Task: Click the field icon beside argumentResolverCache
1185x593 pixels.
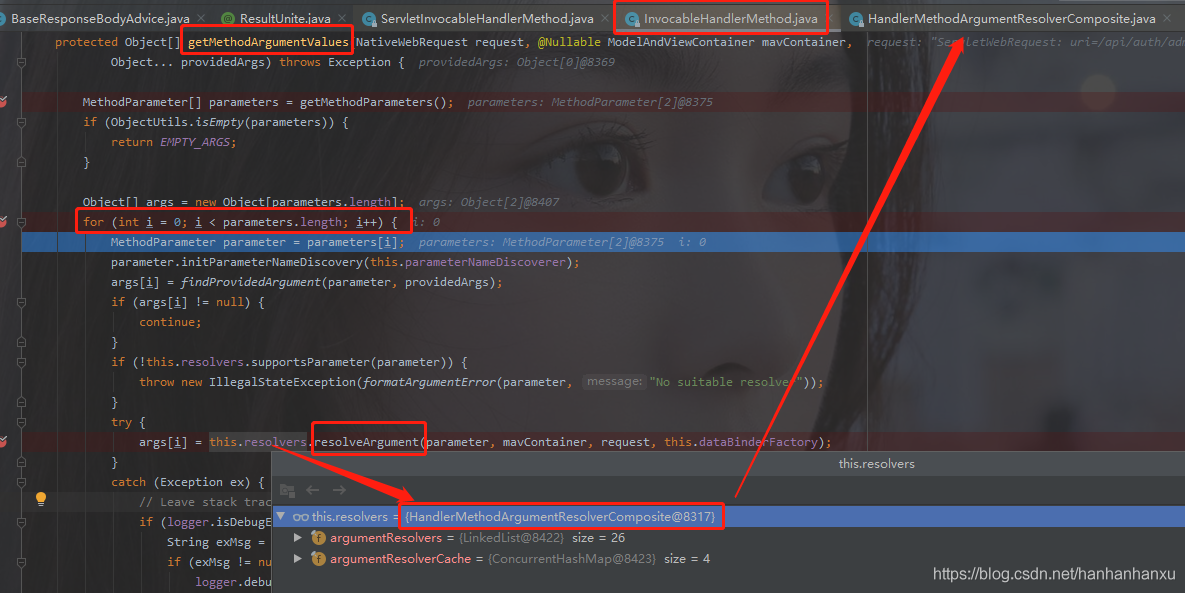Action: pyautogui.click(x=319, y=559)
